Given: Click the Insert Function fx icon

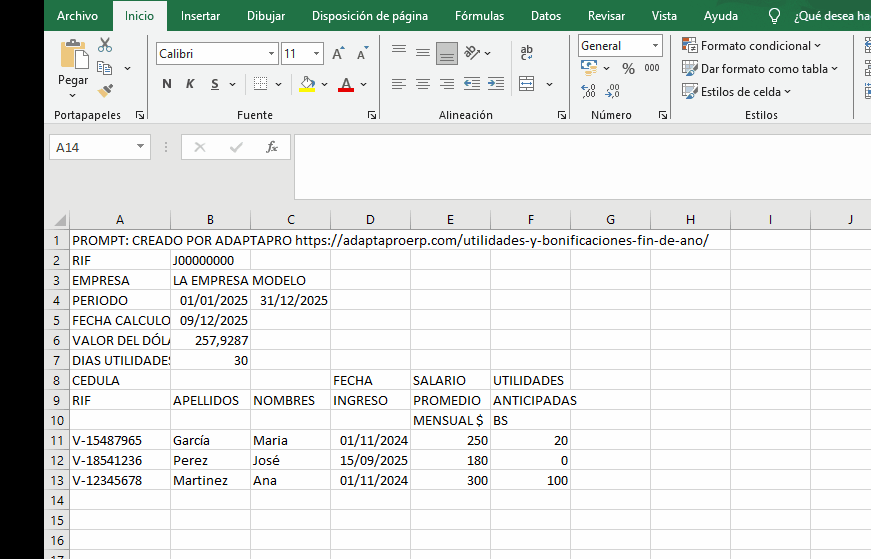Looking at the screenshot, I should 271,148.
